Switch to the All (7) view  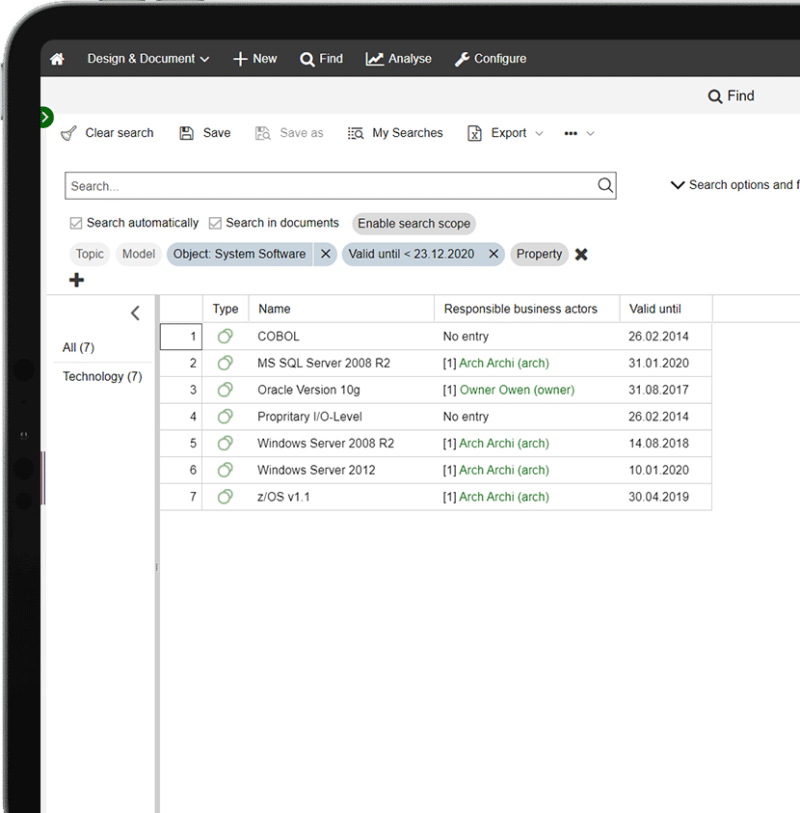(78, 347)
